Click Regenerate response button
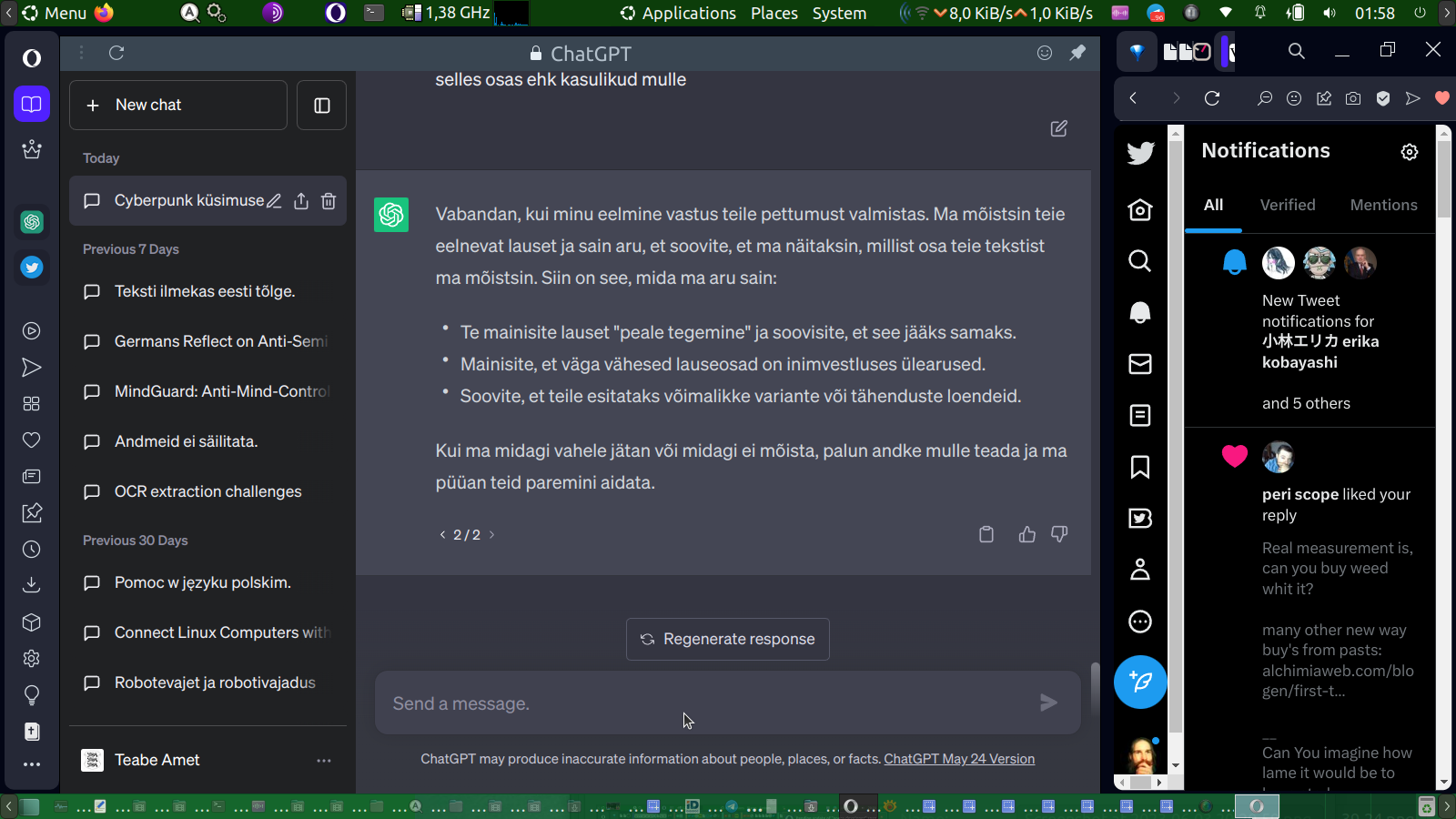 pyautogui.click(x=728, y=640)
